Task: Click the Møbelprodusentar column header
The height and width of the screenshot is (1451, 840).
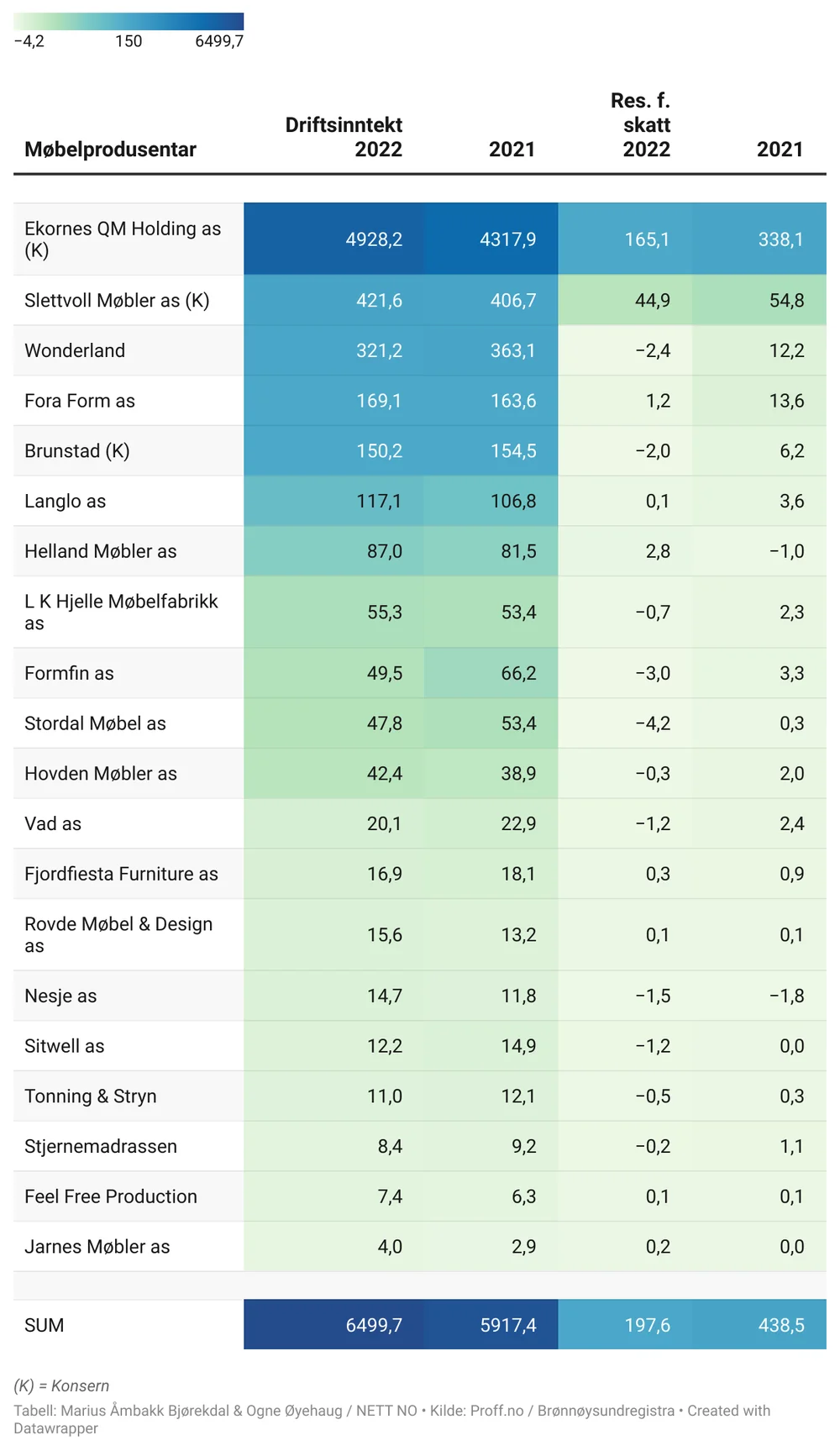Action: click(x=110, y=150)
